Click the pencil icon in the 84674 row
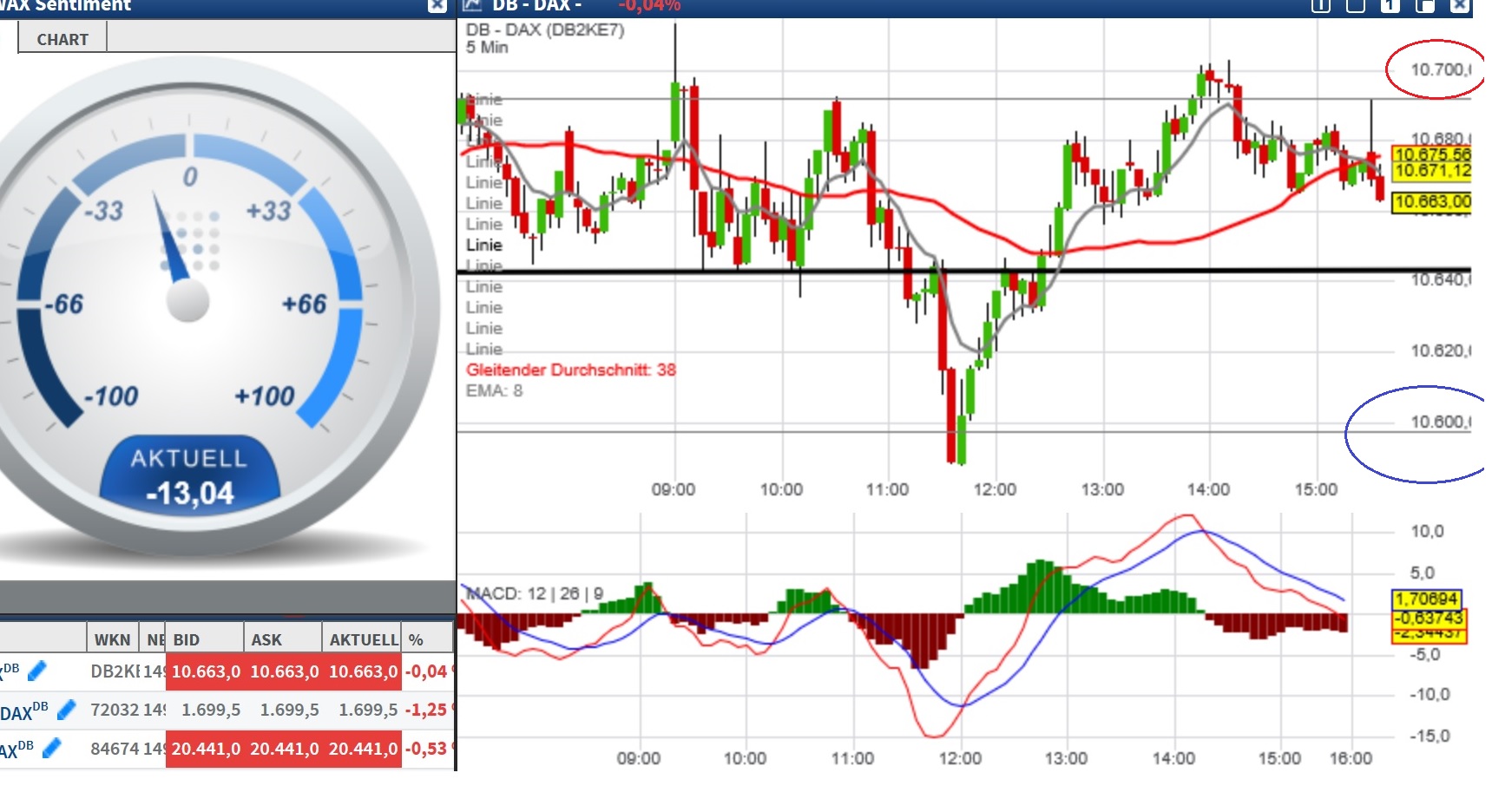The width and height of the screenshot is (1492, 812). [x=52, y=748]
